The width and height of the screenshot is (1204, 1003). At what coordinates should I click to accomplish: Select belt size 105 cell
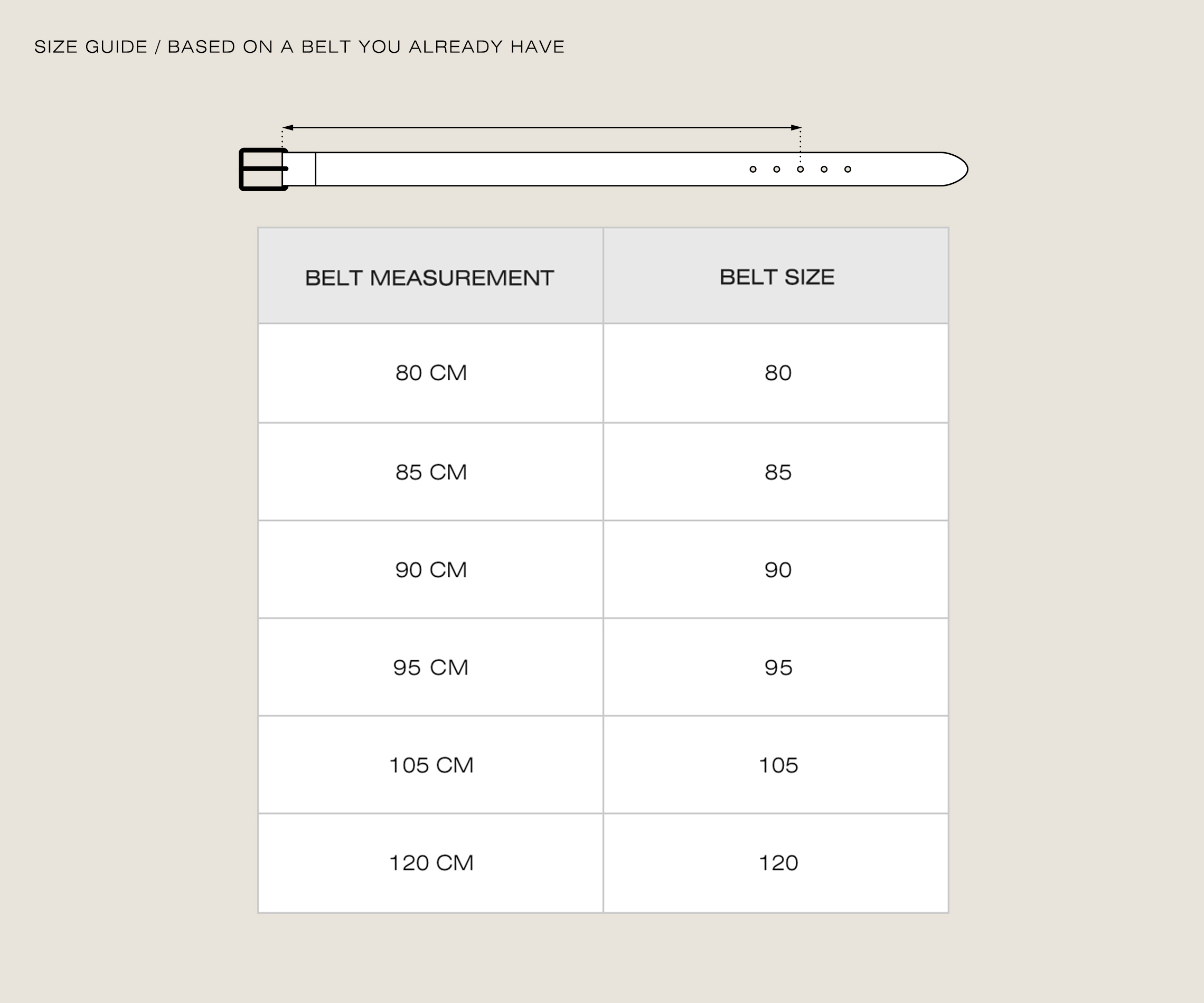[776, 764]
